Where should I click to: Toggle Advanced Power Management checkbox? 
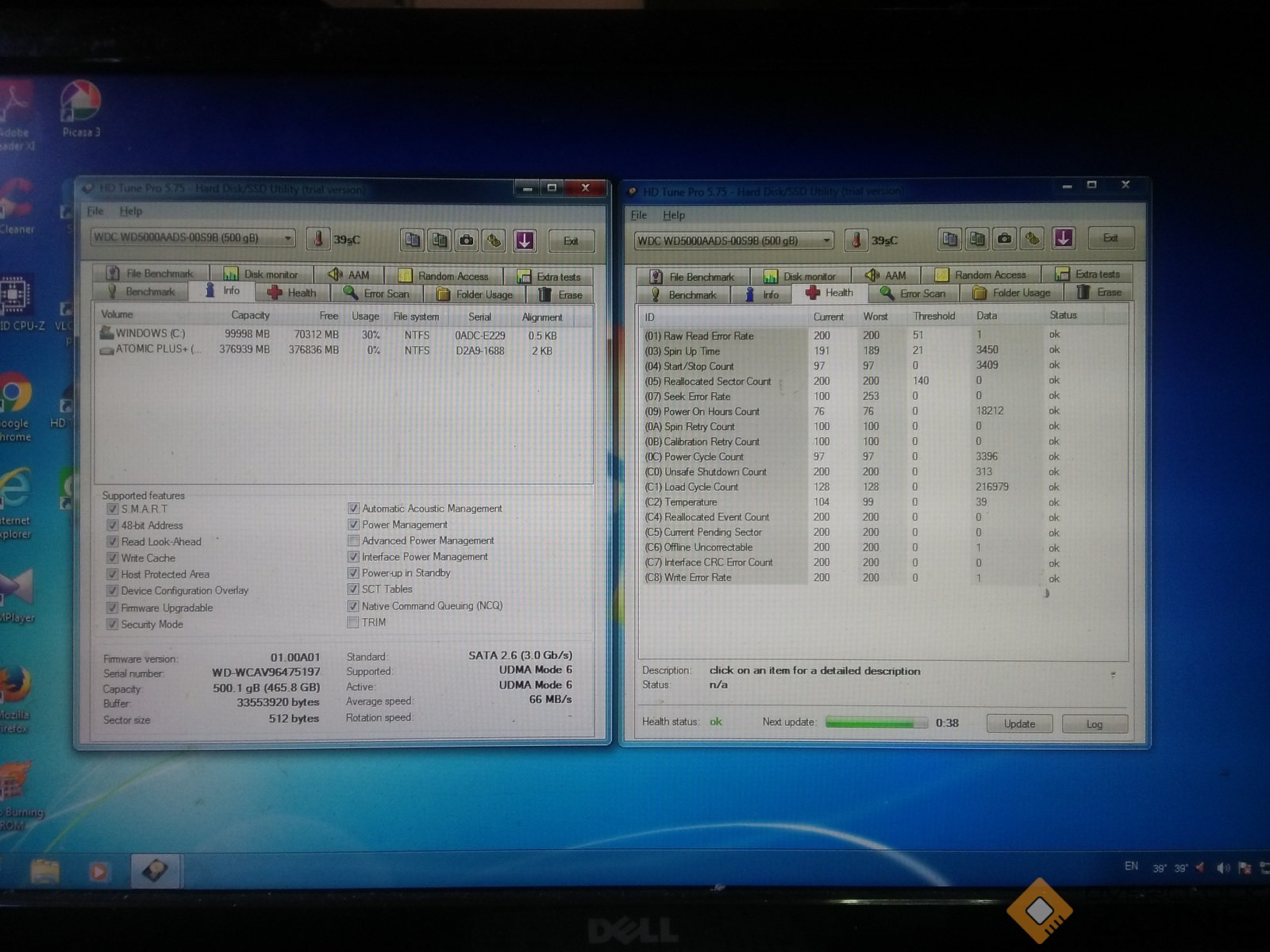click(353, 540)
